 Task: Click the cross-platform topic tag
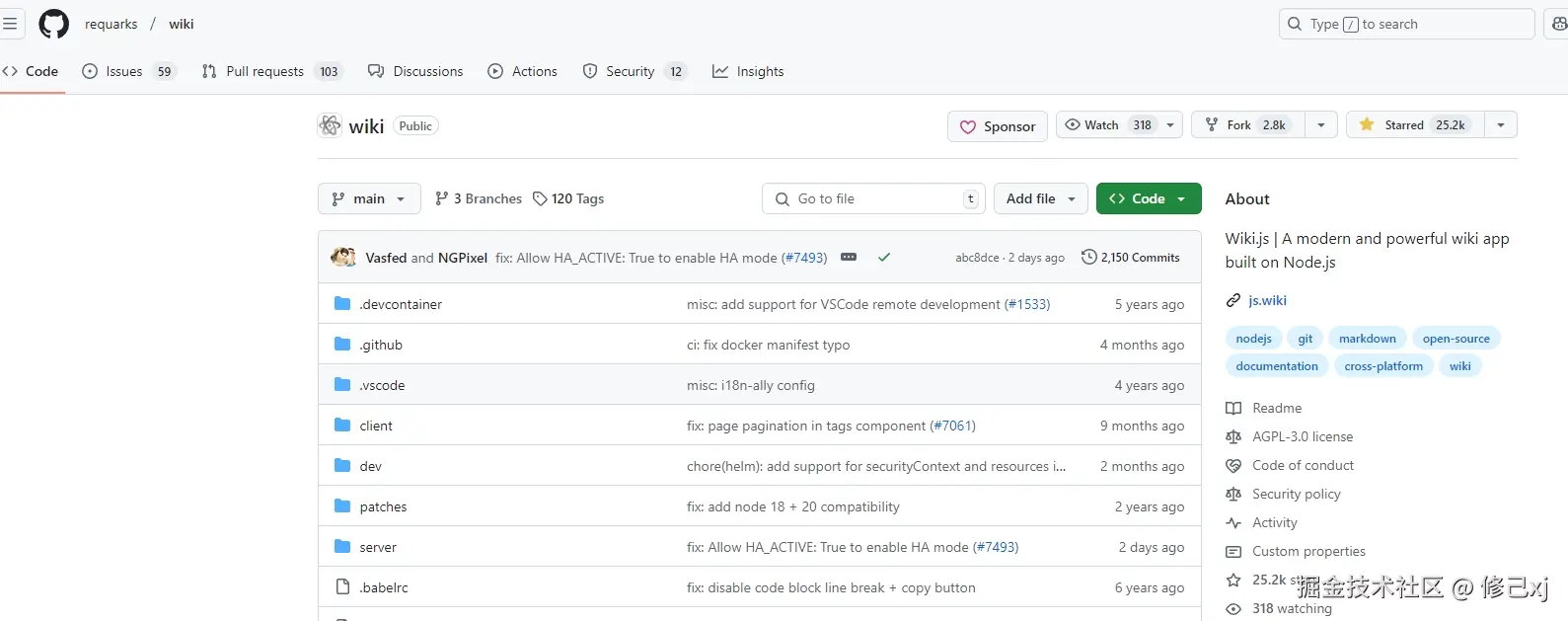click(1382, 366)
